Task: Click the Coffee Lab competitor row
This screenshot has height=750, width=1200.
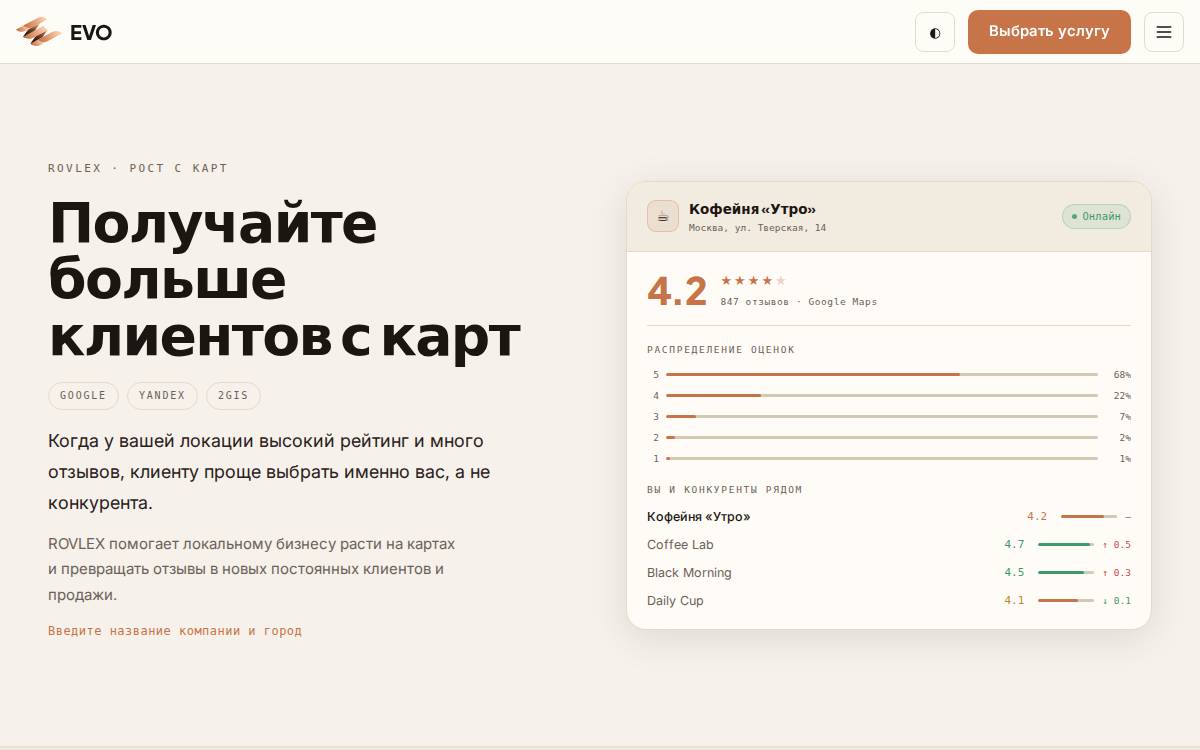Action: coord(889,545)
